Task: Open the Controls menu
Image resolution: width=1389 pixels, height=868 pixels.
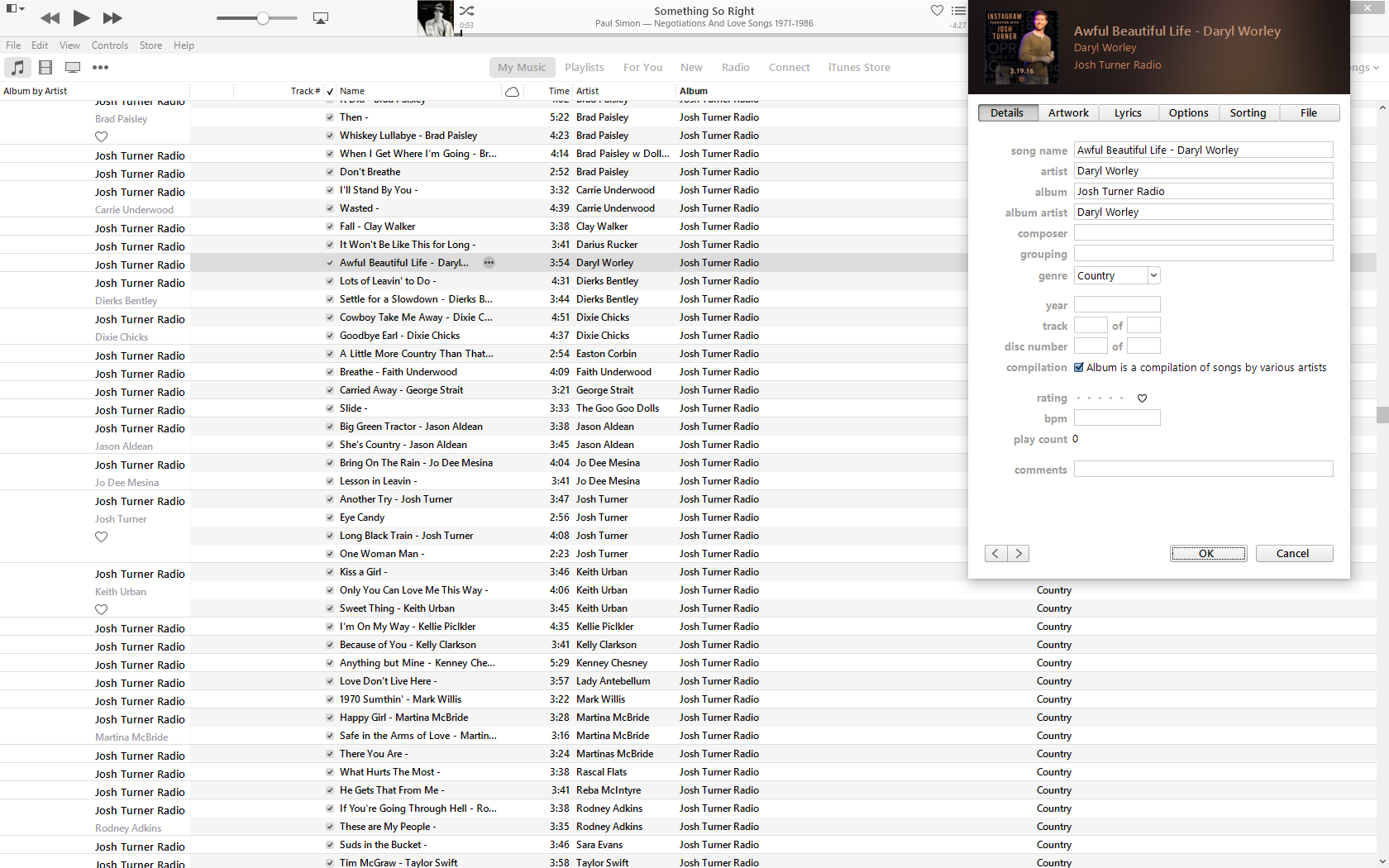Action: tap(110, 45)
